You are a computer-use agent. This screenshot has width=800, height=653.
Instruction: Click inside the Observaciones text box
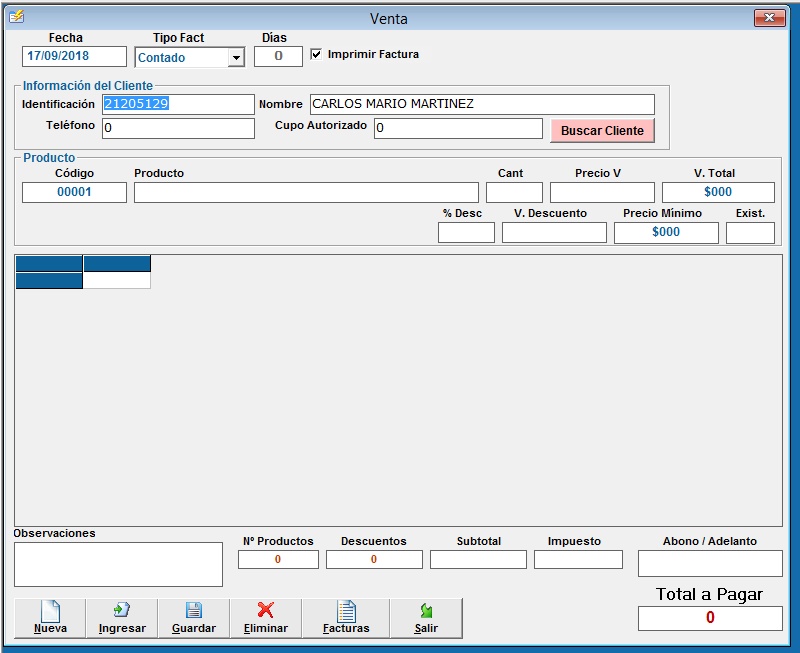pos(118,564)
